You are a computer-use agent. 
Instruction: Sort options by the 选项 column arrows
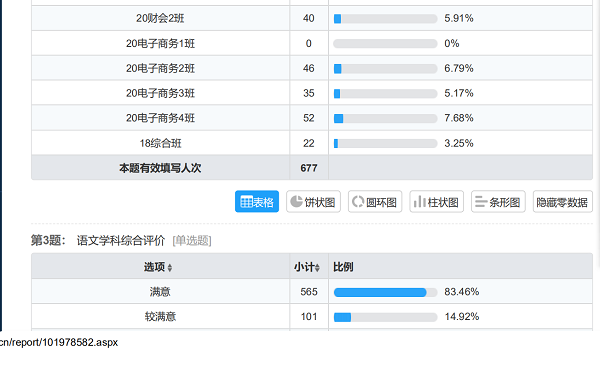tap(170, 268)
